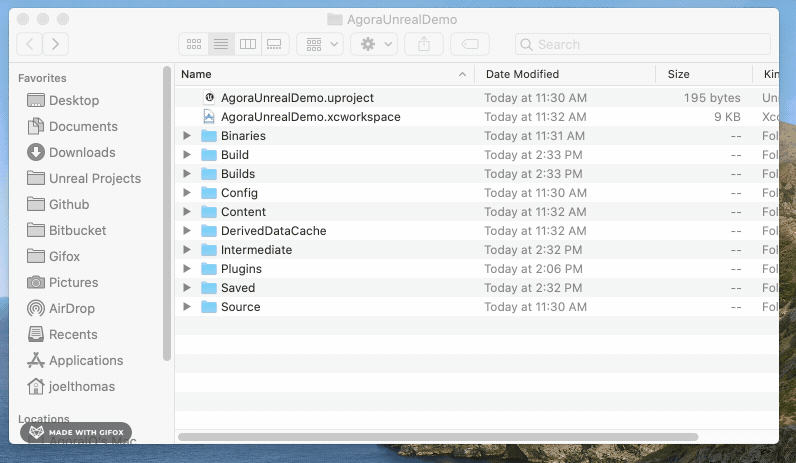796x463 pixels.
Task: Open Downloads in the sidebar
Action: [71, 152]
